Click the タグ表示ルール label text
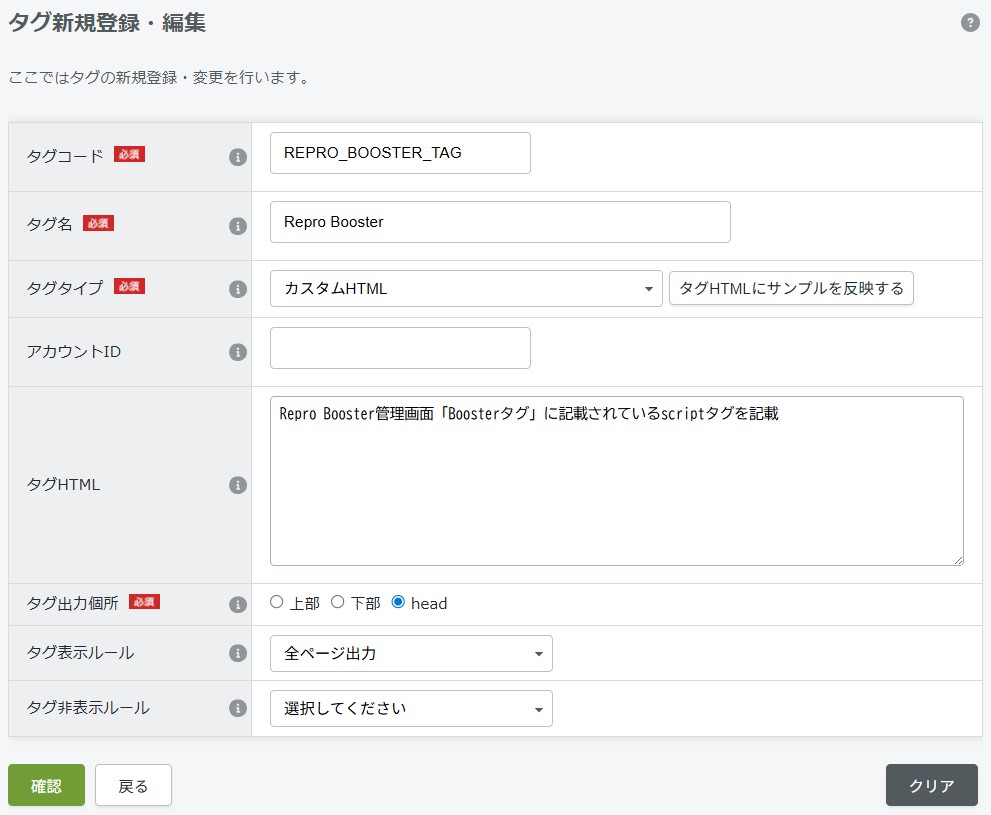This screenshot has height=815, width=991. [x=80, y=653]
